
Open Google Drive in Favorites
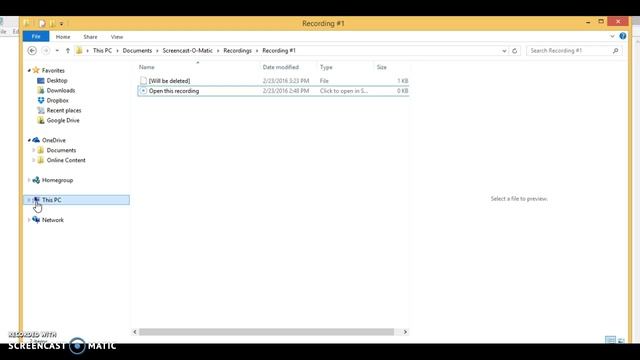[63, 120]
